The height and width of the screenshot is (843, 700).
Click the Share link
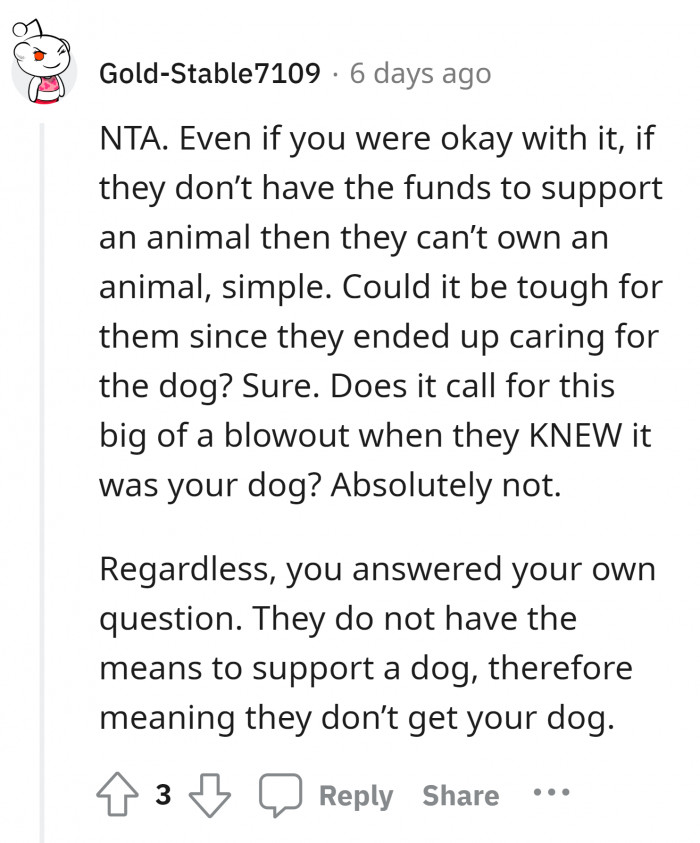[x=459, y=795]
